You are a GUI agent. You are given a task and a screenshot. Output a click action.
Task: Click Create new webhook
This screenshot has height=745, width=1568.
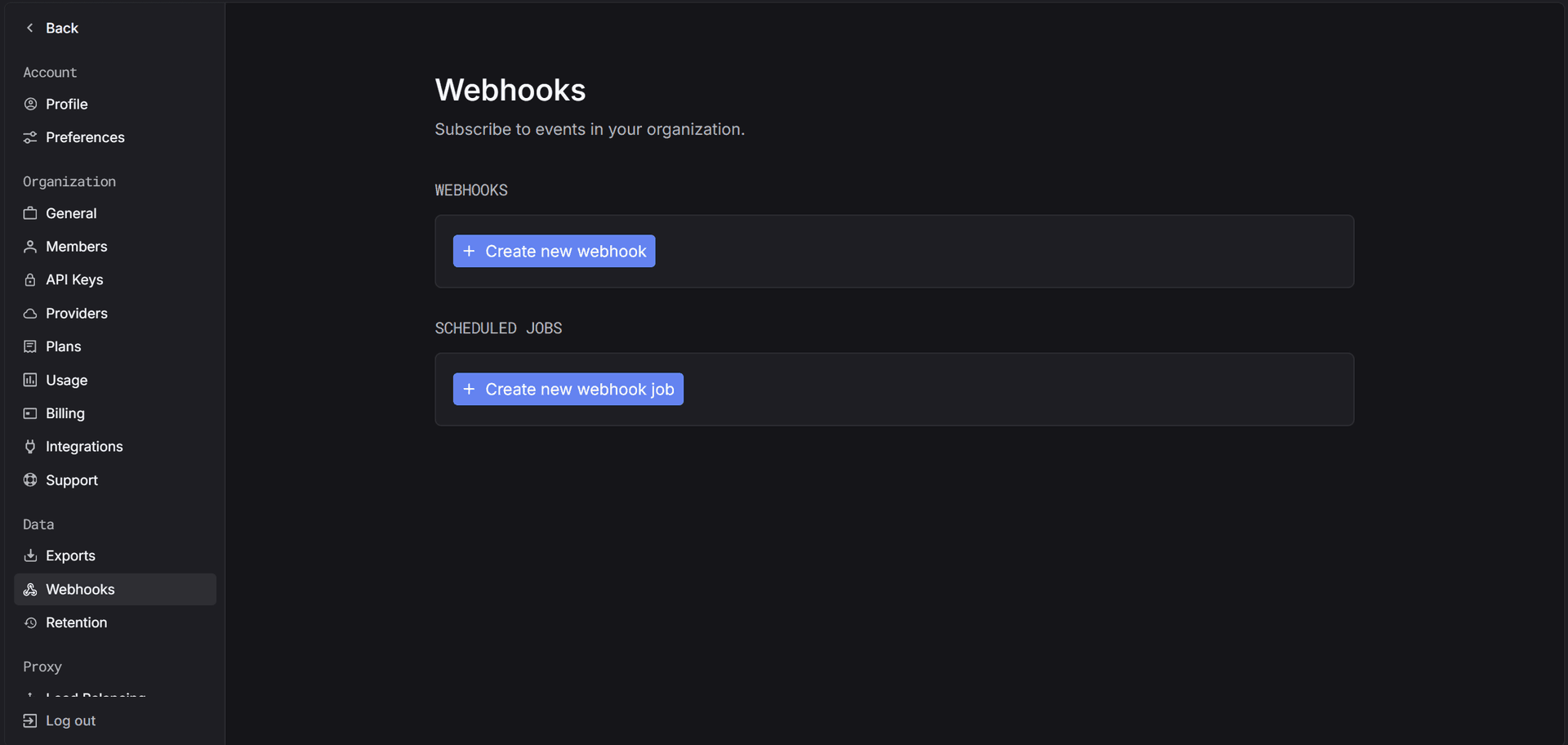554,251
